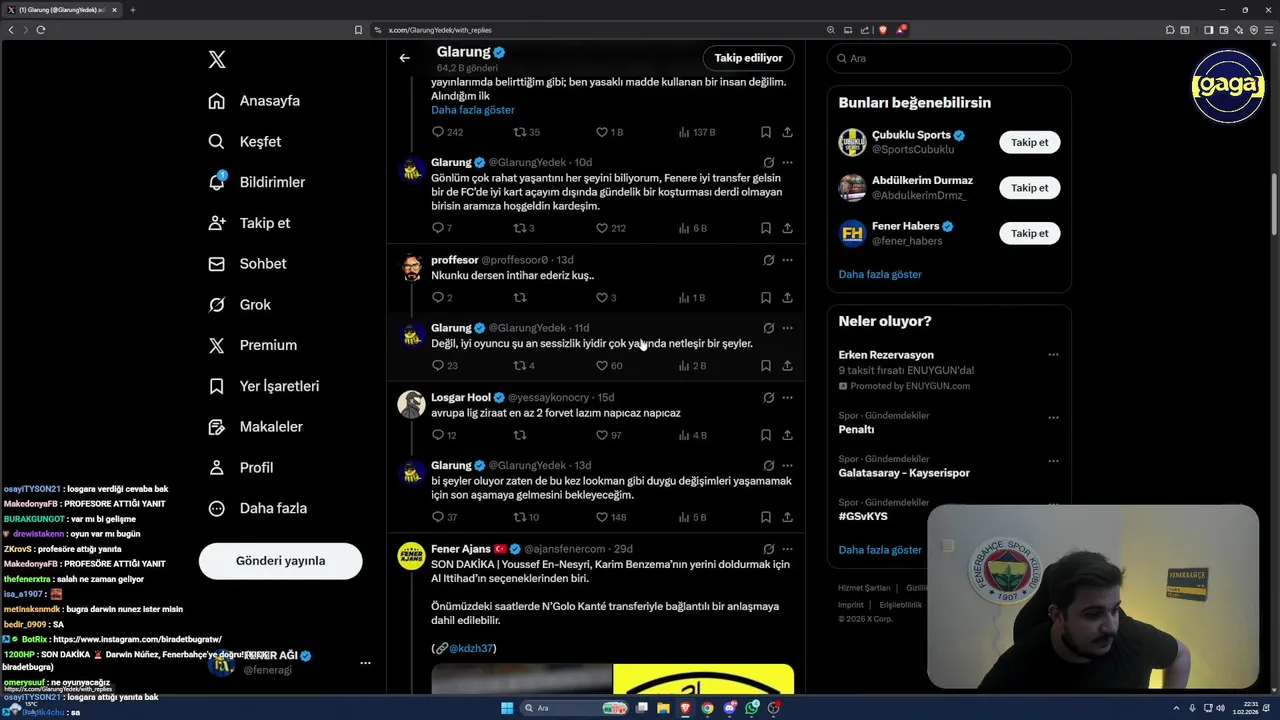The width and height of the screenshot is (1280, 720).
Task: Bookmark the bi şeyler oluyor post
Action: 766,517
